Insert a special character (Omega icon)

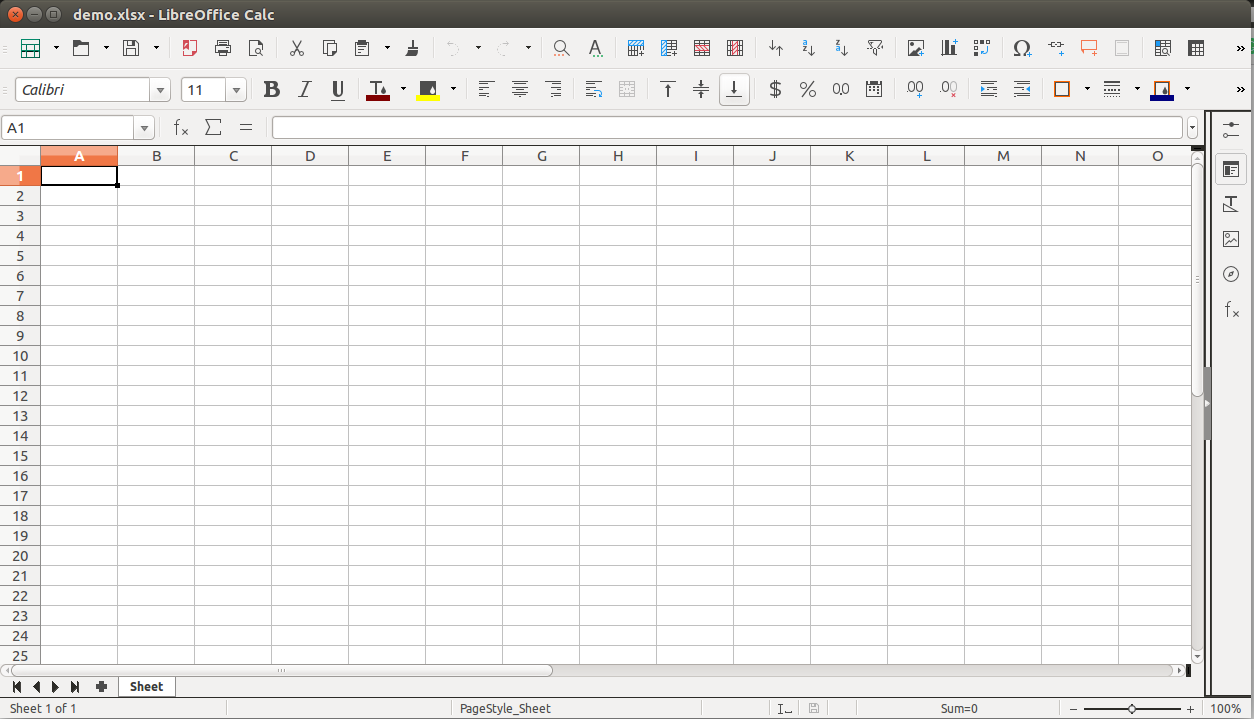click(1022, 48)
